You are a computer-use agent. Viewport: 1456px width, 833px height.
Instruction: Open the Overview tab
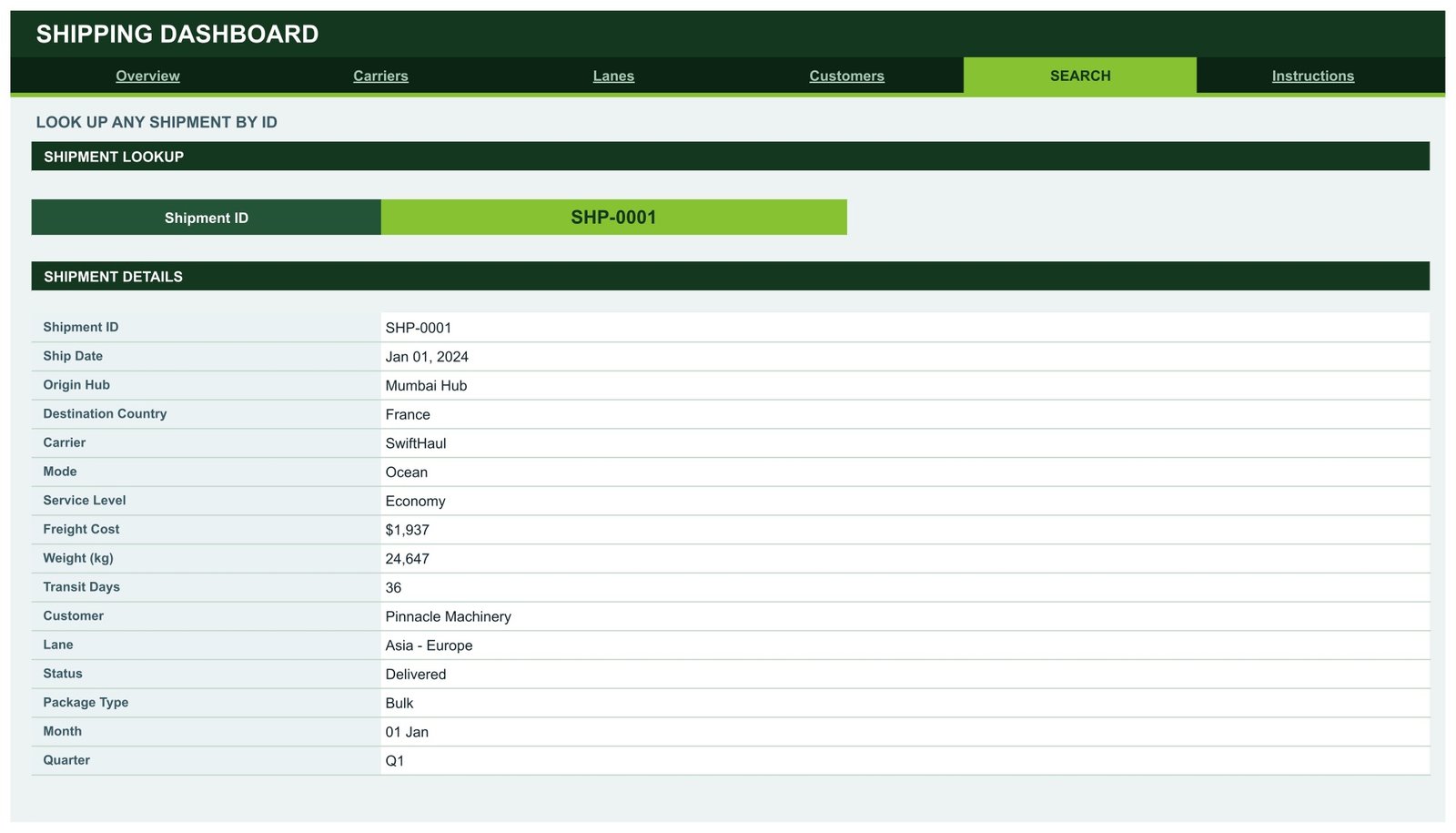(147, 76)
